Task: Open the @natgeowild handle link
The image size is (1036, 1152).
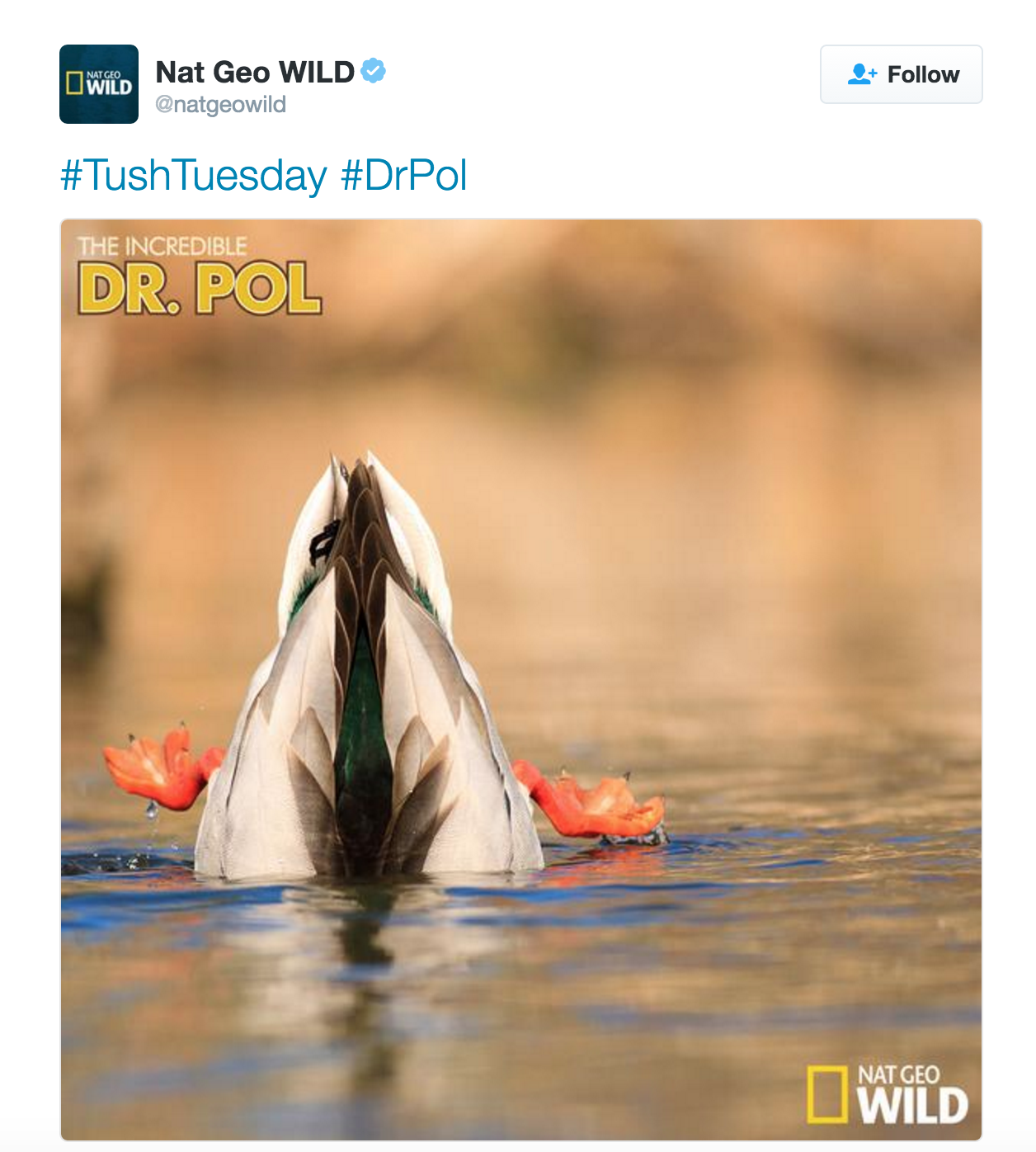Action: [220, 105]
